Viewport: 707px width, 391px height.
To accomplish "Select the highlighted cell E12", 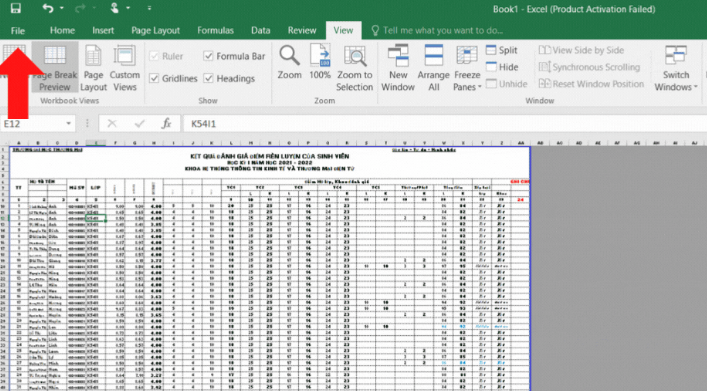I will click(96, 218).
